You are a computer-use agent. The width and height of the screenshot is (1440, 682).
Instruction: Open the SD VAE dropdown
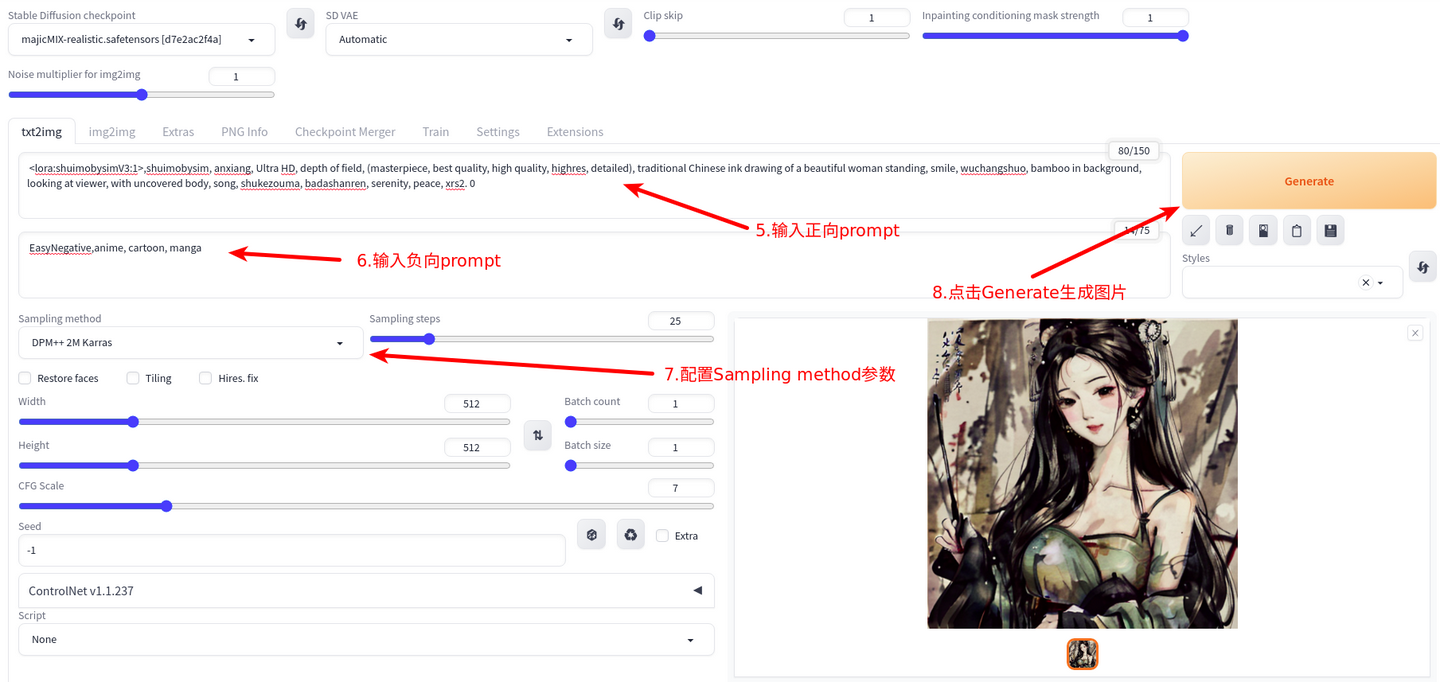click(x=459, y=39)
